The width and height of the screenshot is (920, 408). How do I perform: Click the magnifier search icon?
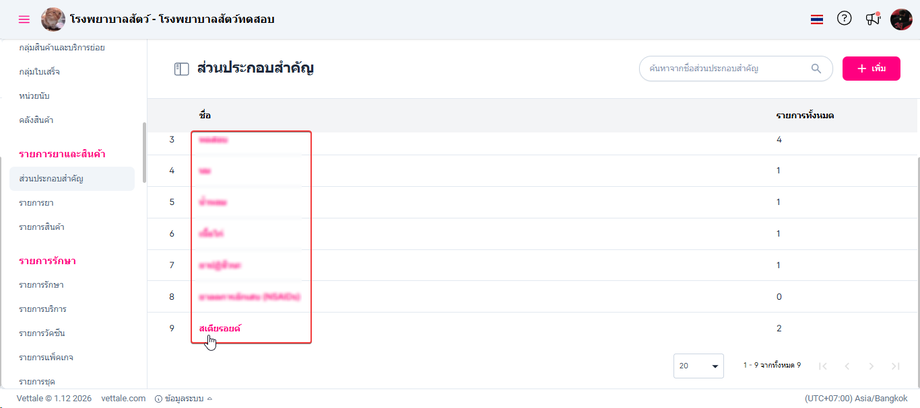[x=816, y=68]
